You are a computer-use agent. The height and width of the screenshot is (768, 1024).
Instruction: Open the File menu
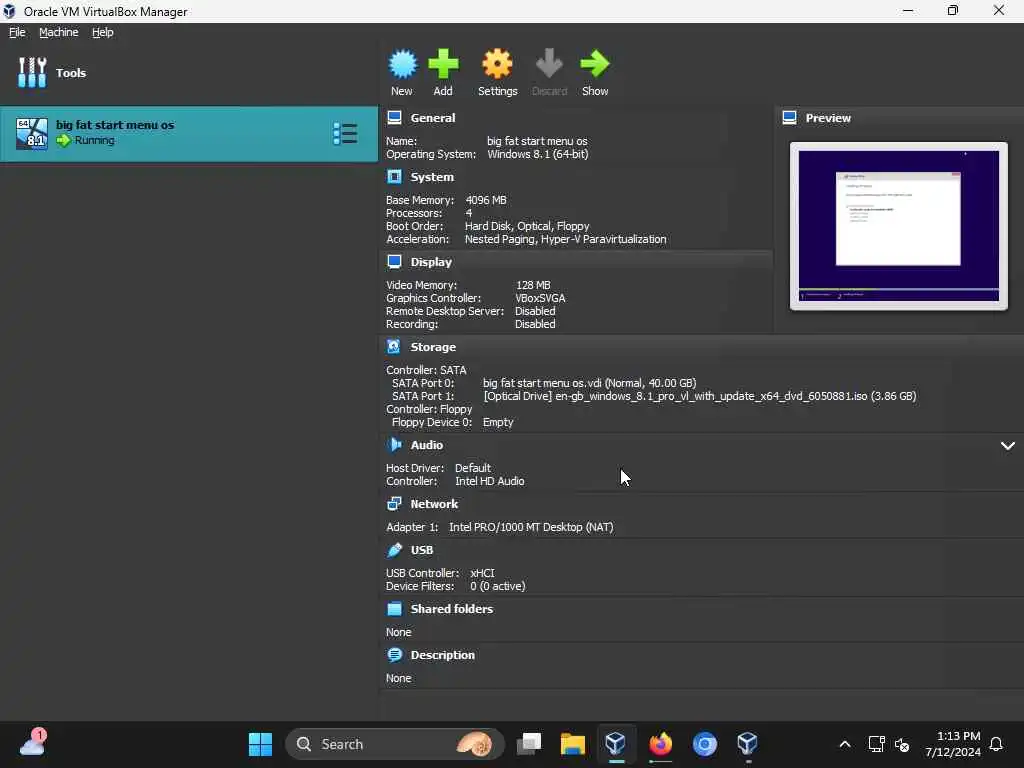[x=17, y=32]
